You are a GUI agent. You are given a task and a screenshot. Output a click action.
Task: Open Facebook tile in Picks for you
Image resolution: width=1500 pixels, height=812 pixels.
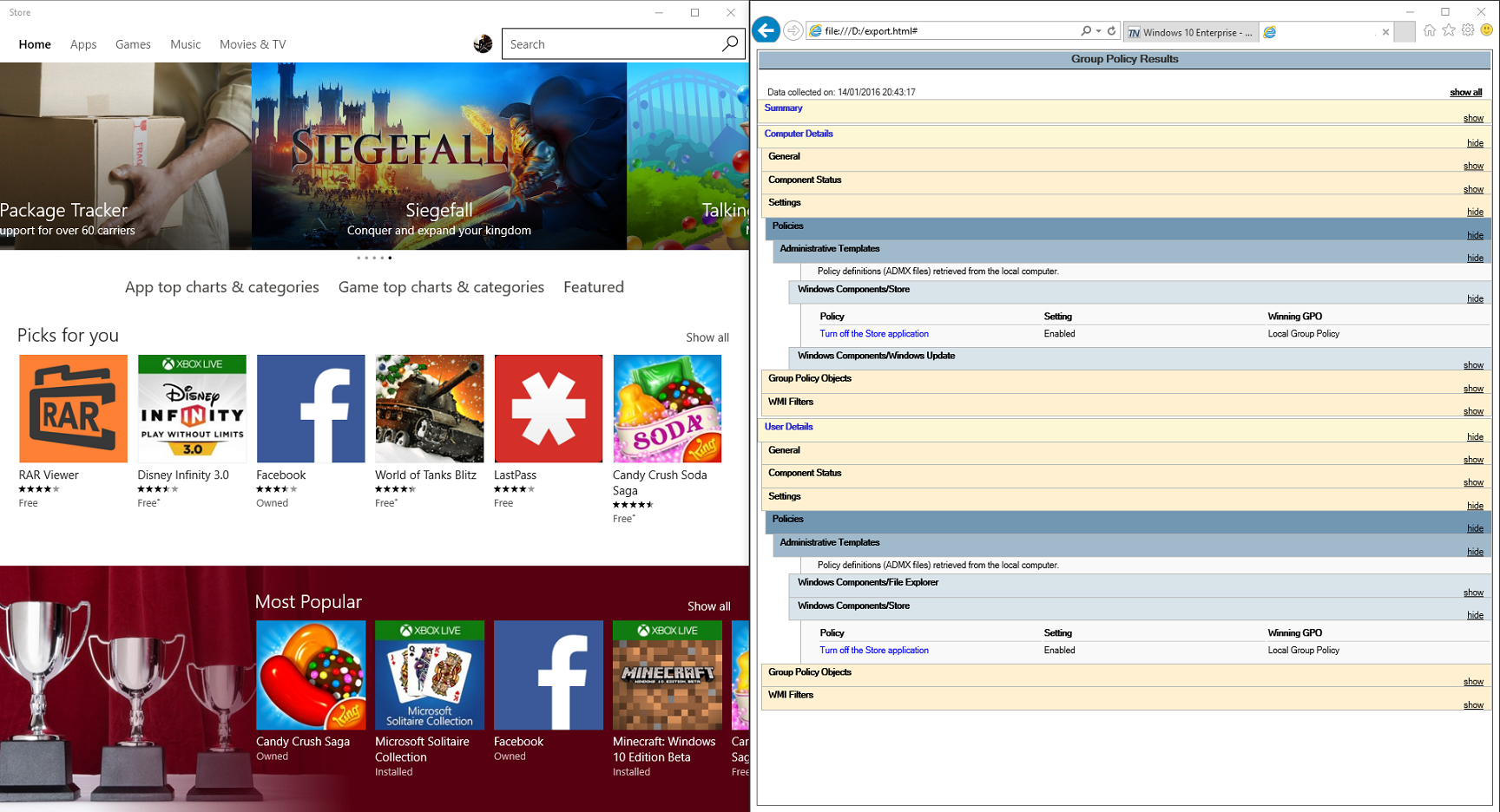click(x=311, y=431)
